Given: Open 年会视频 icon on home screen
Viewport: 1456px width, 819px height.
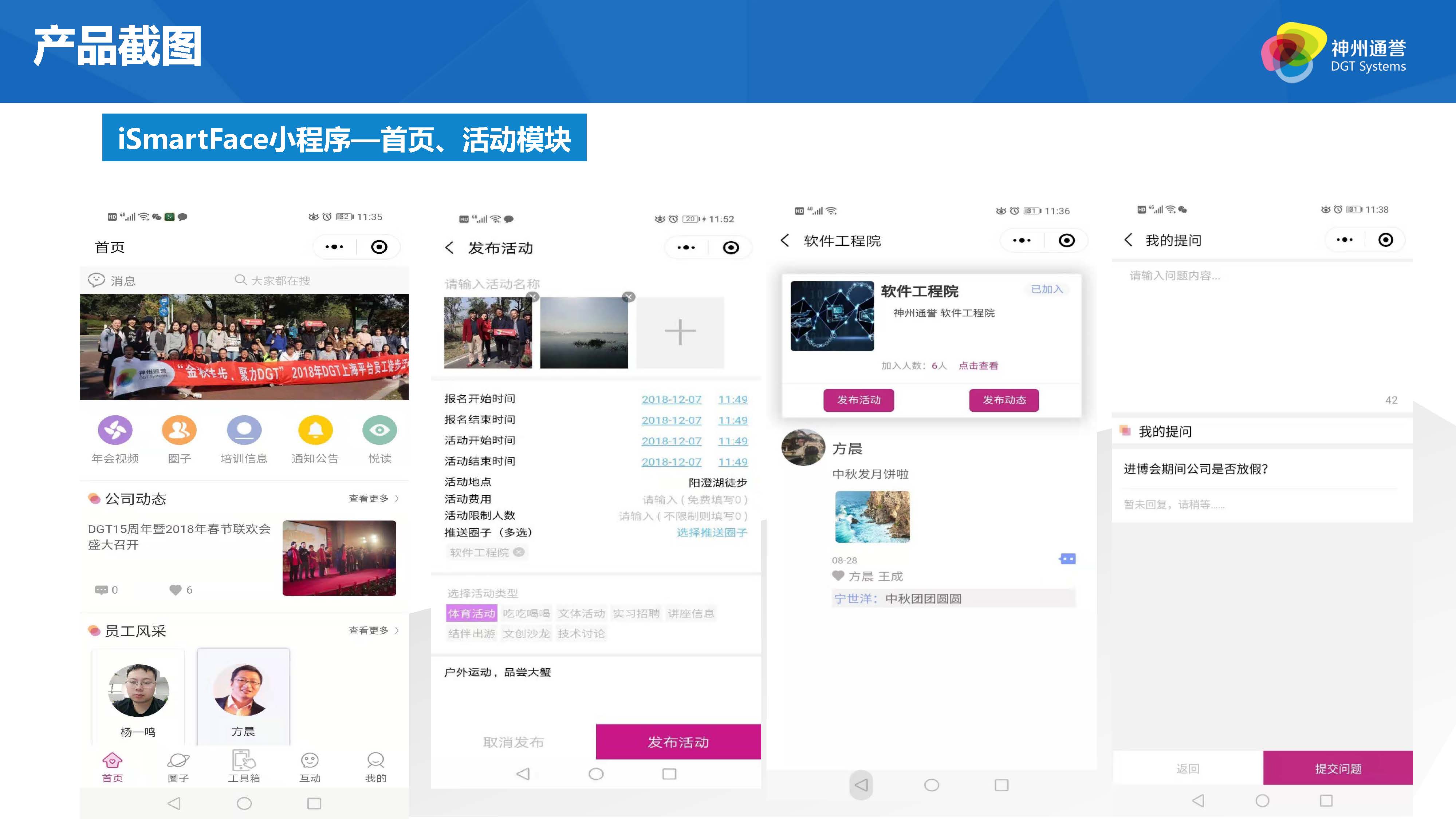Looking at the screenshot, I should point(115,430).
